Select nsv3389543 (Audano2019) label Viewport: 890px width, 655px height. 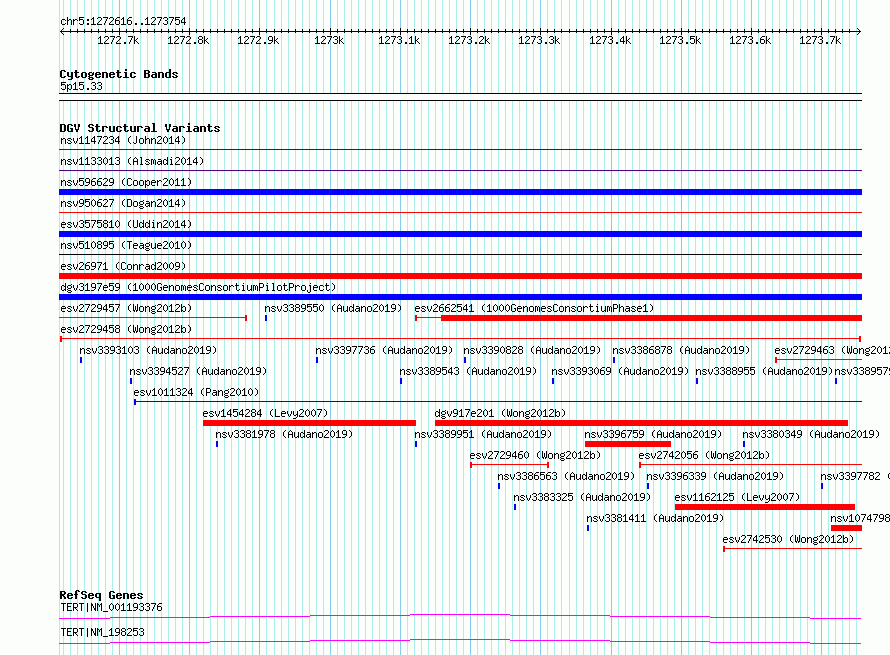468,371
